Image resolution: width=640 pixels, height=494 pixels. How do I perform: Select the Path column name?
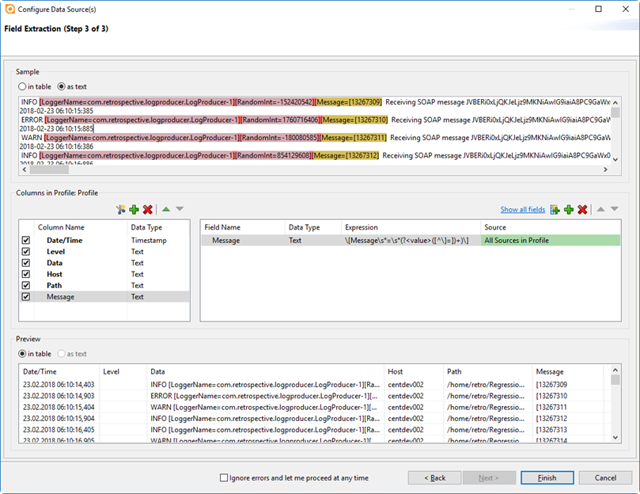point(54,285)
